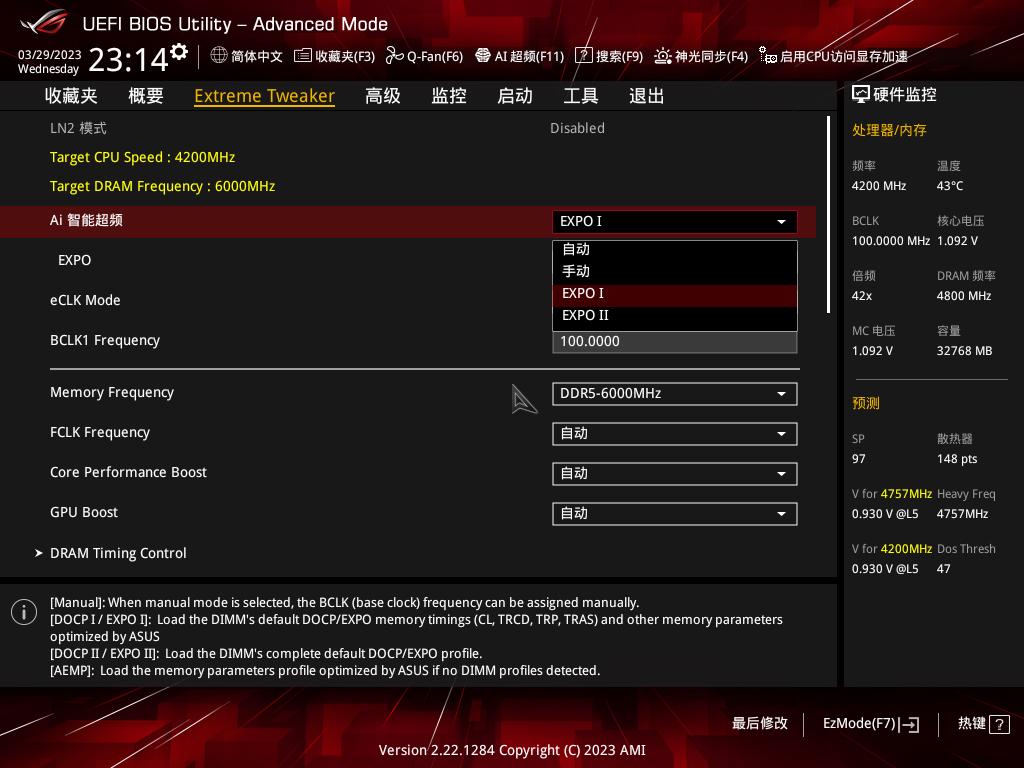This screenshot has width=1024, height=768.
Task: Open 收藏夹(F3) favorites list icon
Action: [x=302, y=56]
